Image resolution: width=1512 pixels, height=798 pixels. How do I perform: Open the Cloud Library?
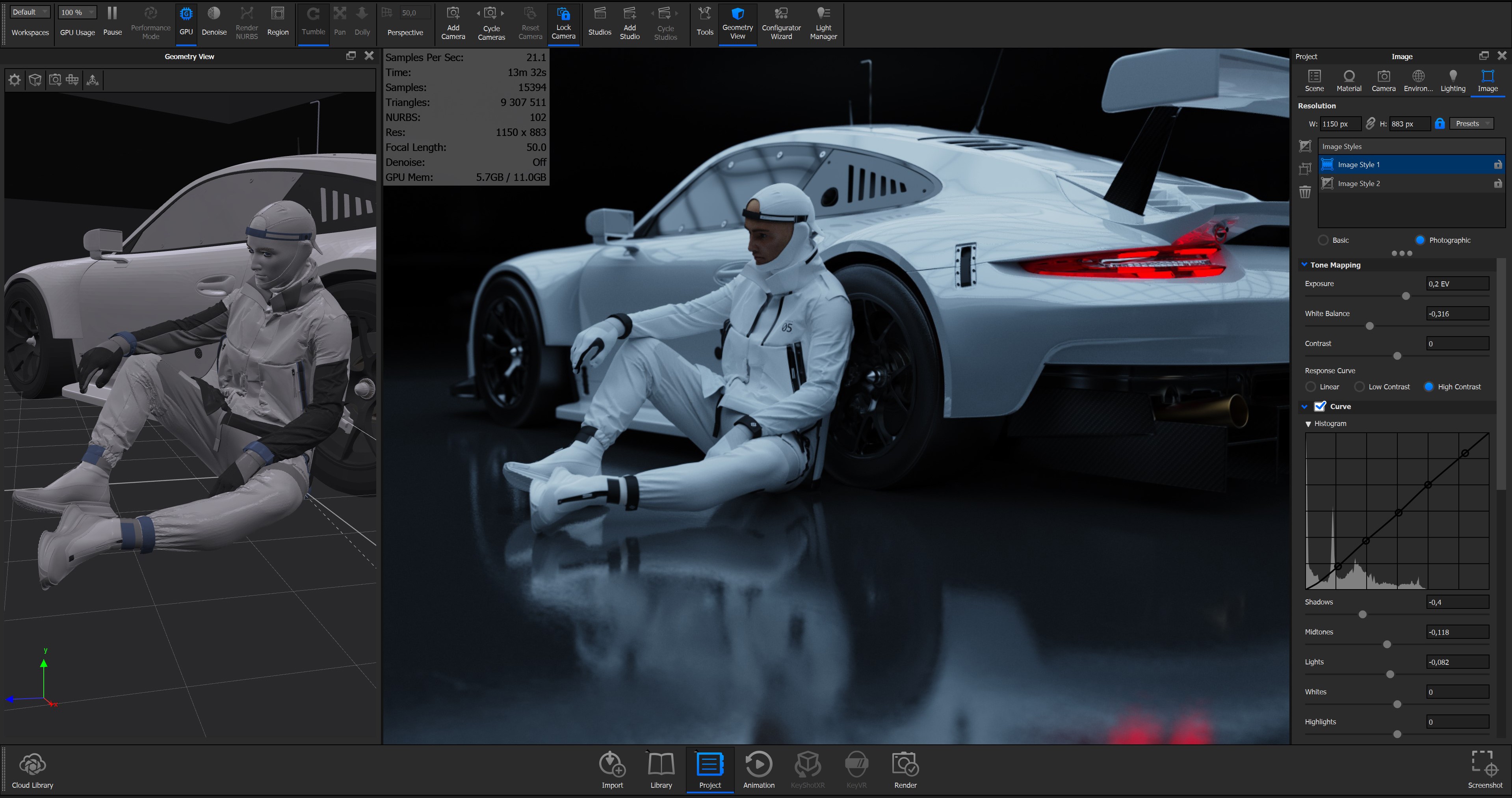(x=32, y=765)
